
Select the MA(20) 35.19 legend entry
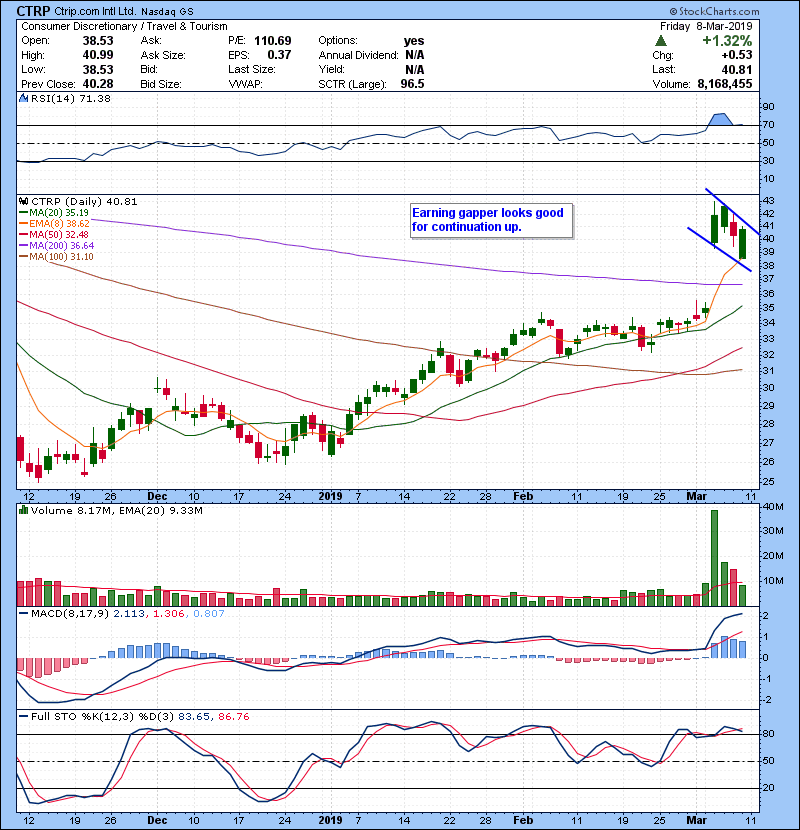54,213
